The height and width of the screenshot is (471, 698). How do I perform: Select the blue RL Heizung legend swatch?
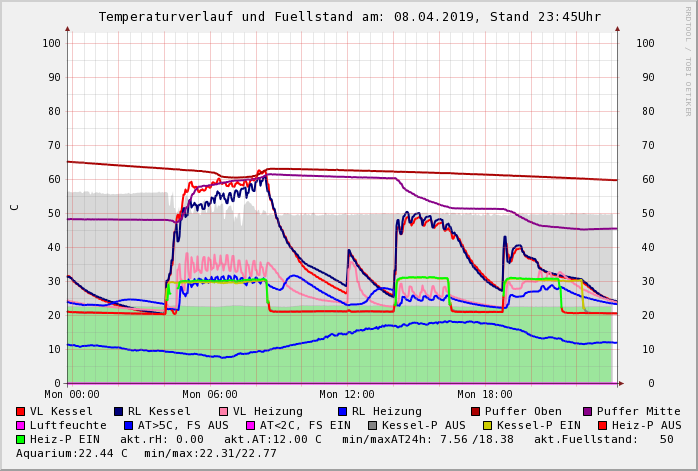point(342,411)
